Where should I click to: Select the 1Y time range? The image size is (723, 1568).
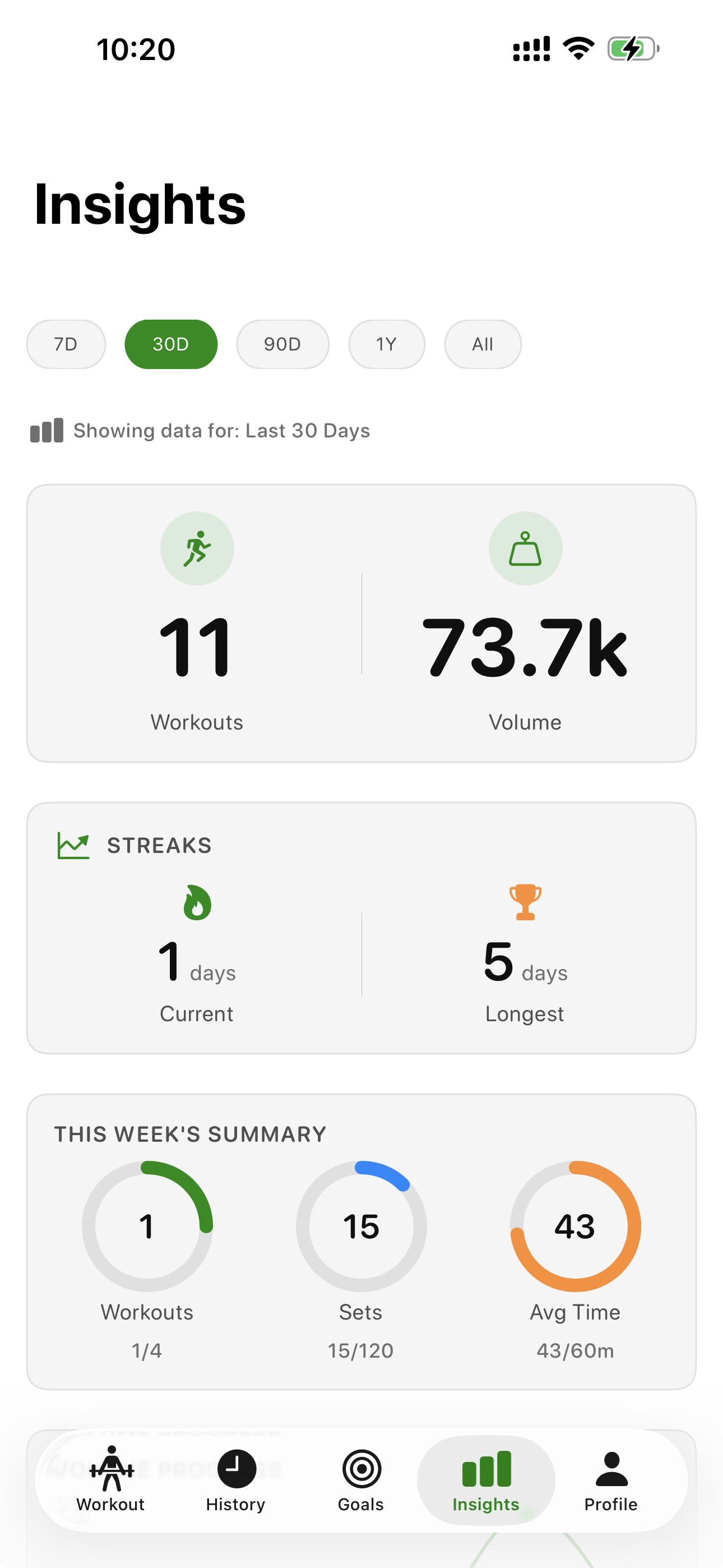387,344
